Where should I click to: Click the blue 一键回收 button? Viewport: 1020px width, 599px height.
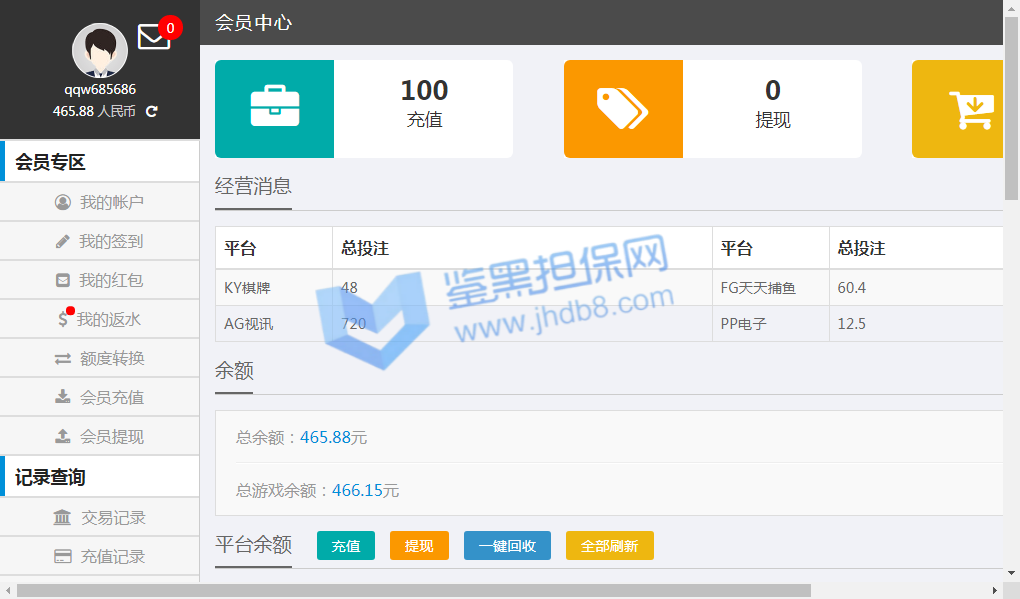507,546
